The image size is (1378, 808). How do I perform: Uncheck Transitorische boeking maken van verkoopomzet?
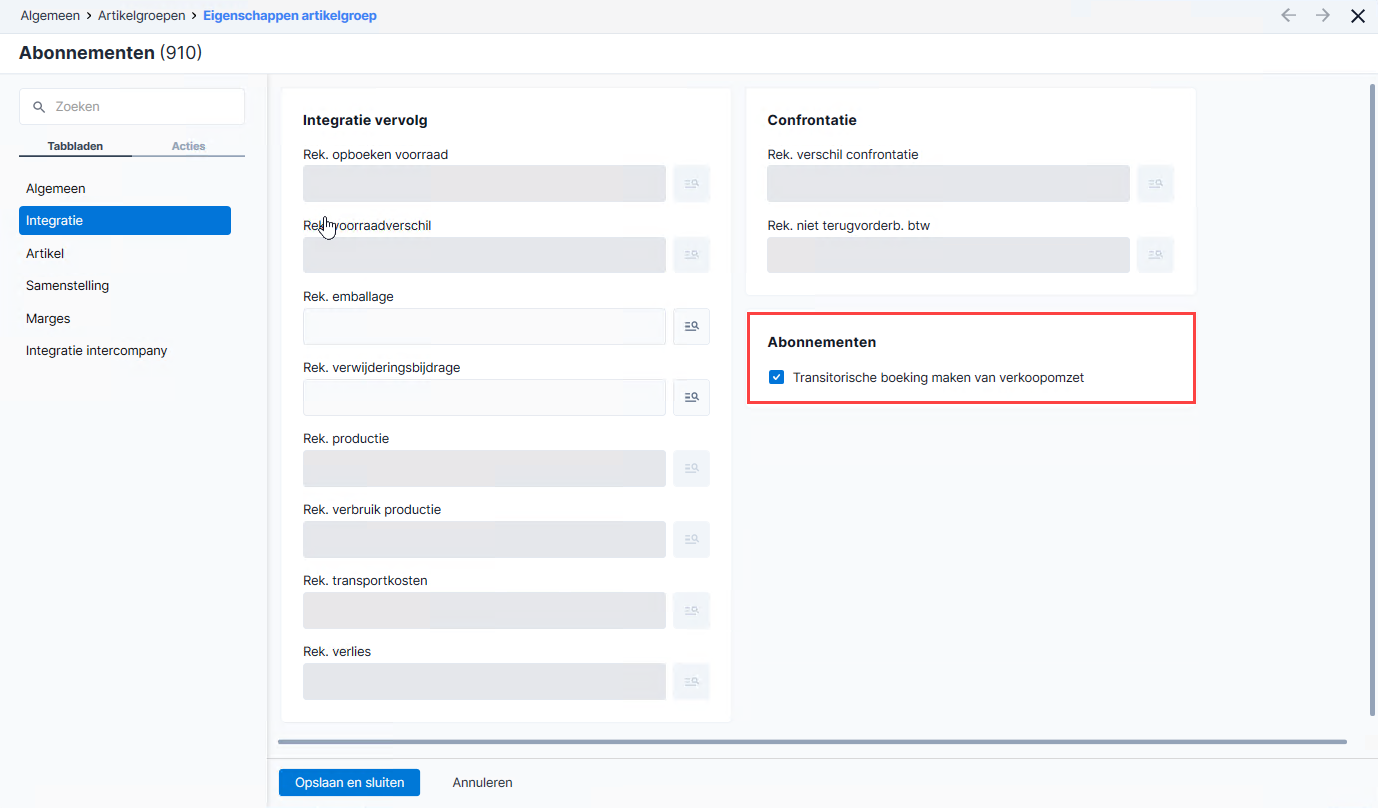coord(776,378)
